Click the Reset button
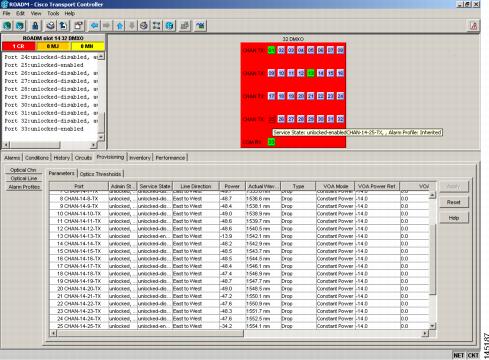Screen dimensions: 489x360 (x=454, y=202)
